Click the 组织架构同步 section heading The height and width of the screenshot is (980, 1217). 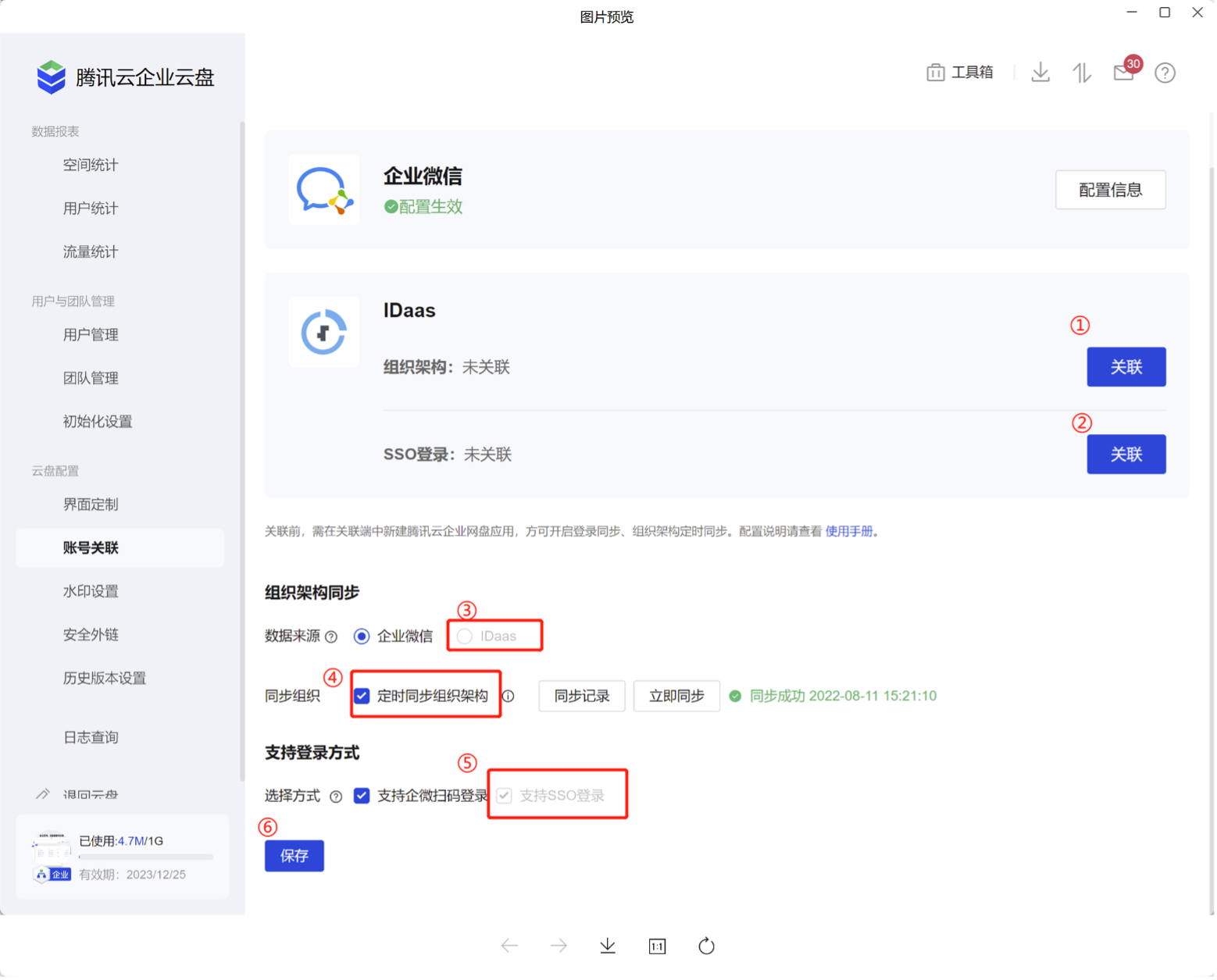(x=312, y=593)
